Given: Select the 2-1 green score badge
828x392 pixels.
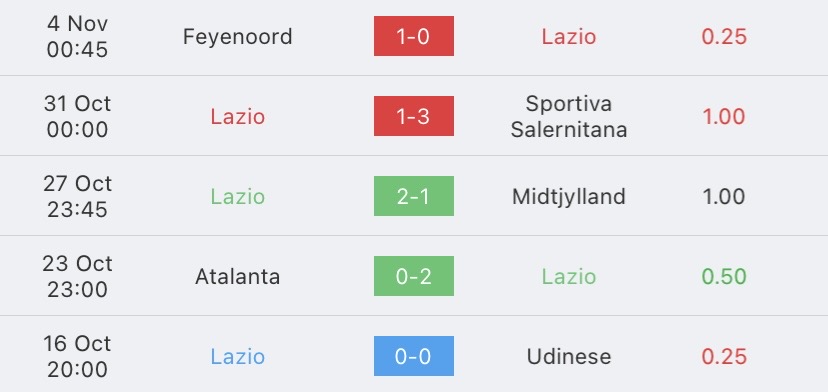Looking at the screenshot, I should pyautogui.click(x=413, y=196).
